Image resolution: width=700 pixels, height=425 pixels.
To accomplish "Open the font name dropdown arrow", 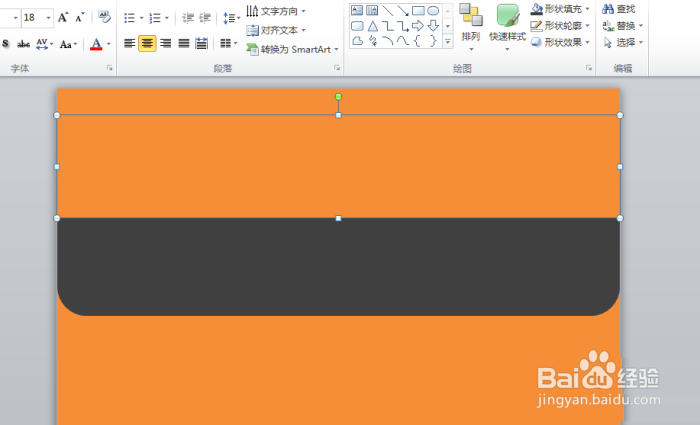I will [x=15, y=18].
